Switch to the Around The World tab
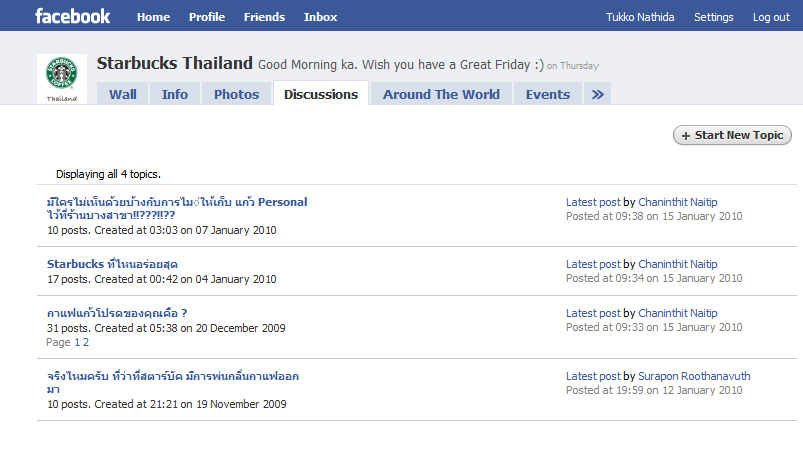Image resolution: width=803 pixels, height=456 pixels. tap(441, 94)
